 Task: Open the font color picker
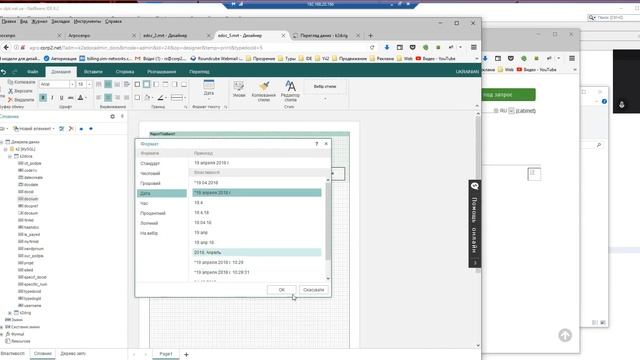point(81,98)
